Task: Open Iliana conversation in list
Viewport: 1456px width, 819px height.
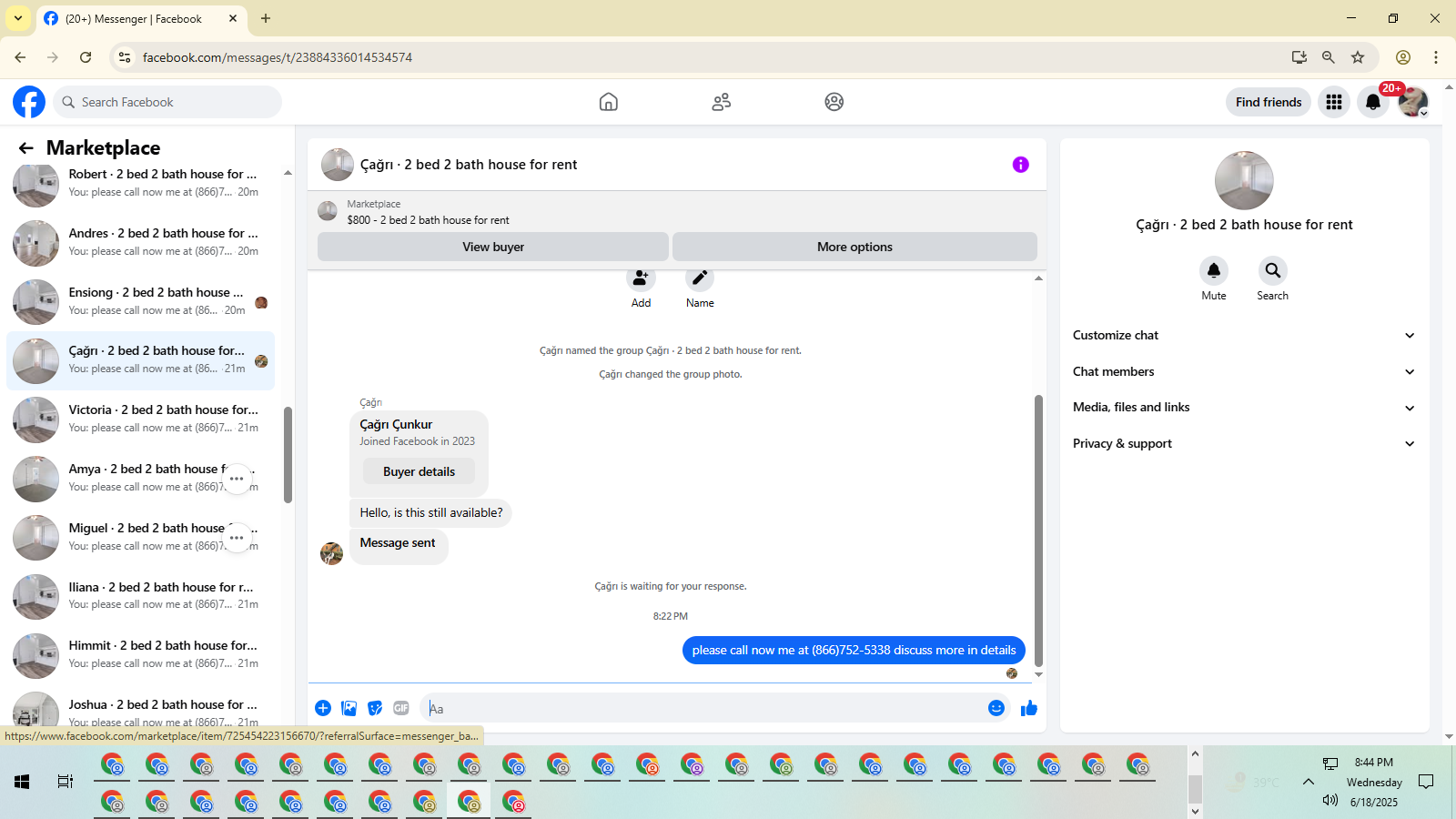Action: click(x=140, y=596)
